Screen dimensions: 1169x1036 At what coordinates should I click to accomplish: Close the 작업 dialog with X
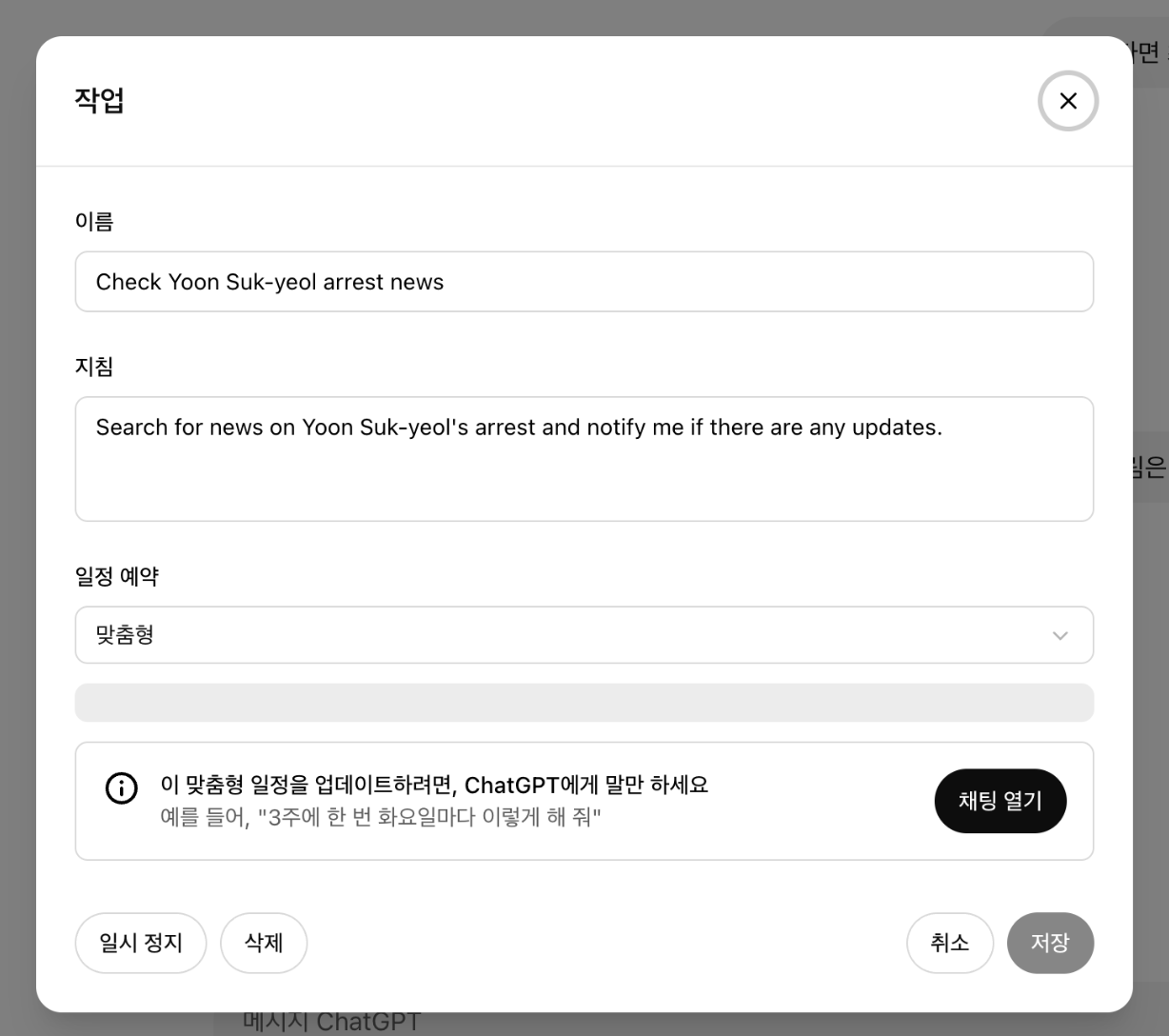[x=1068, y=101]
